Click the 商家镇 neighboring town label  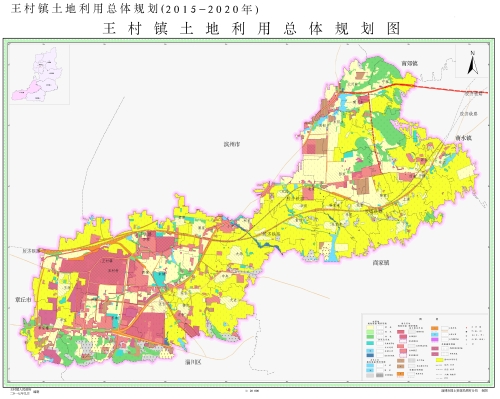click(381, 263)
